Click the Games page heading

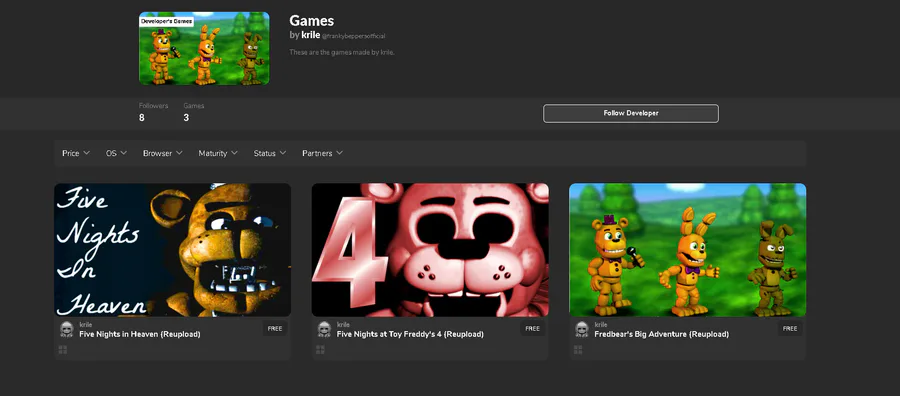pos(311,21)
